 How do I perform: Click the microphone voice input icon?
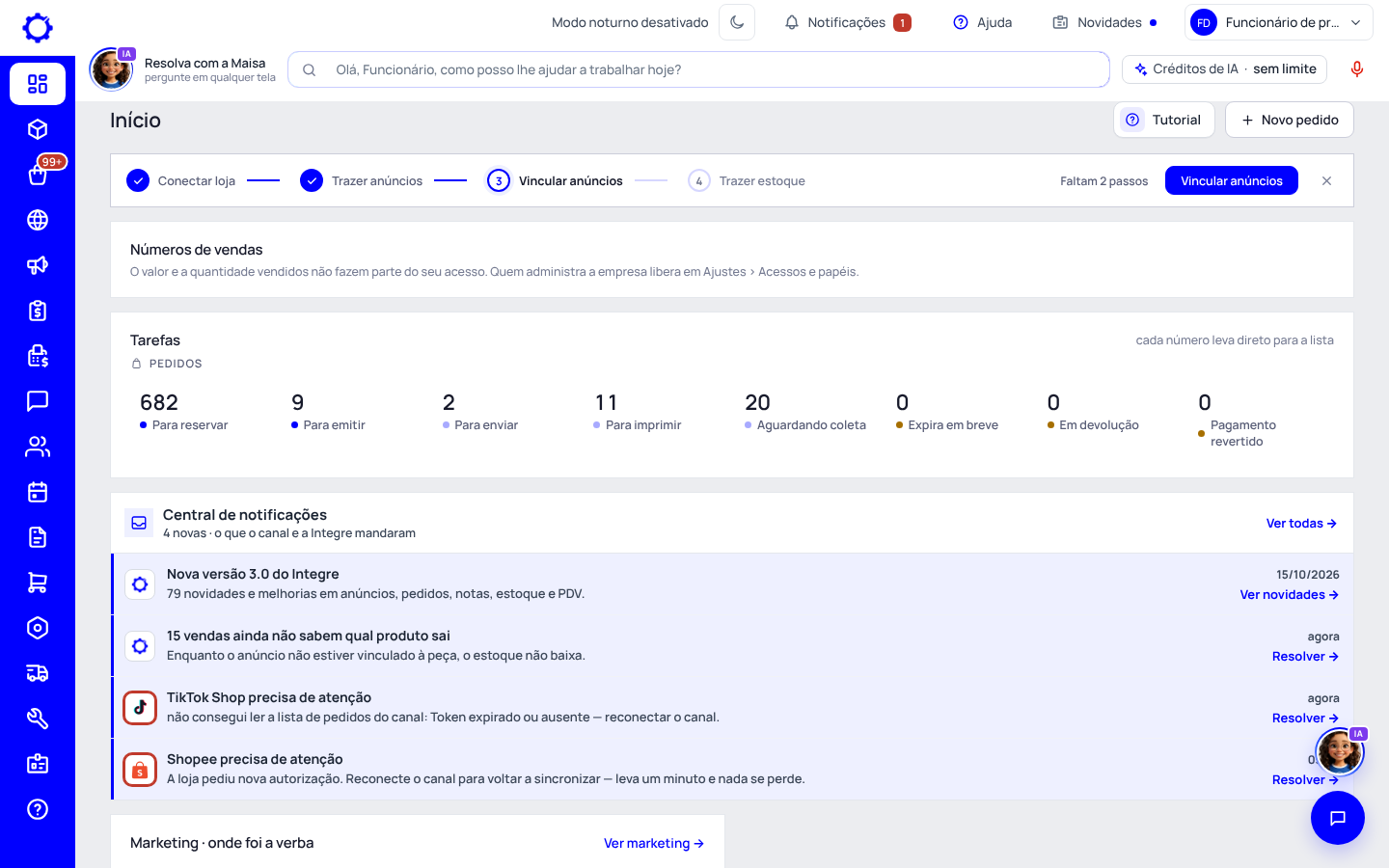pyautogui.click(x=1357, y=69)
